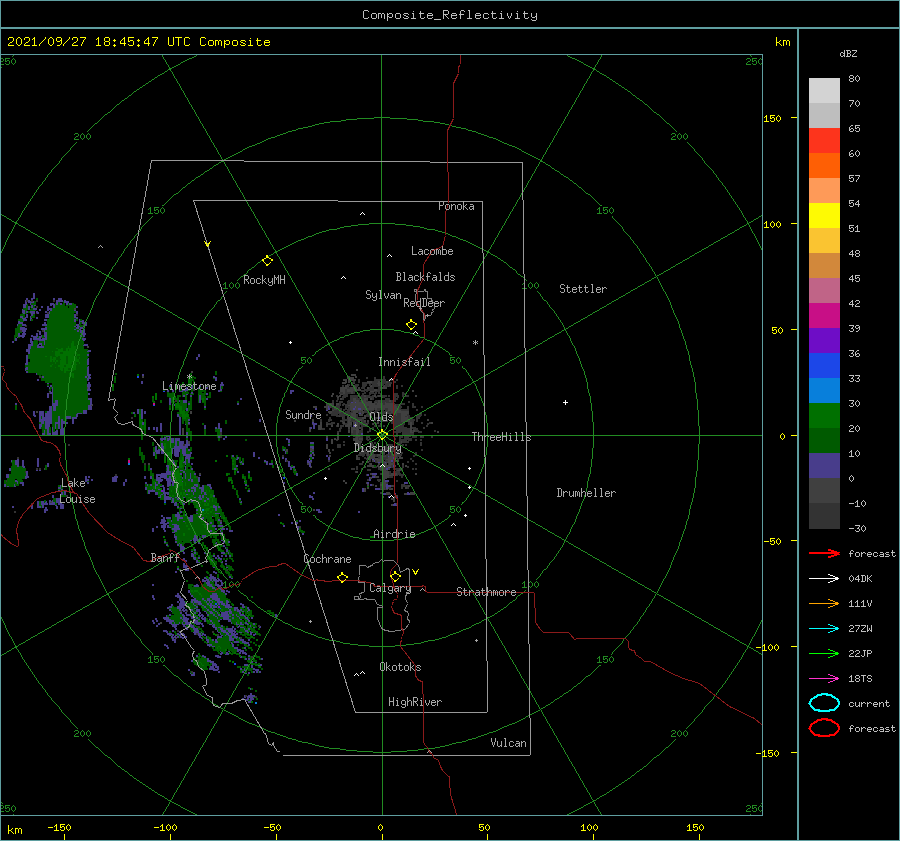Select the orange 111V arrow icon
Viewport: 900px width, 841px height.
(824, 603)
